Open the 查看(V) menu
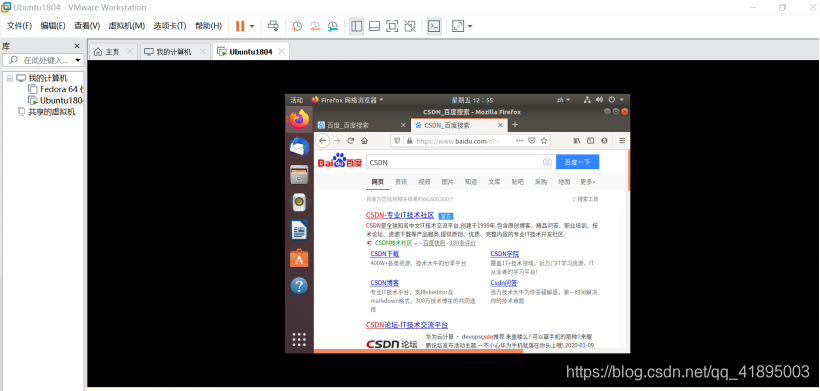The image size is (820, 391). click(x=87, y=26)
